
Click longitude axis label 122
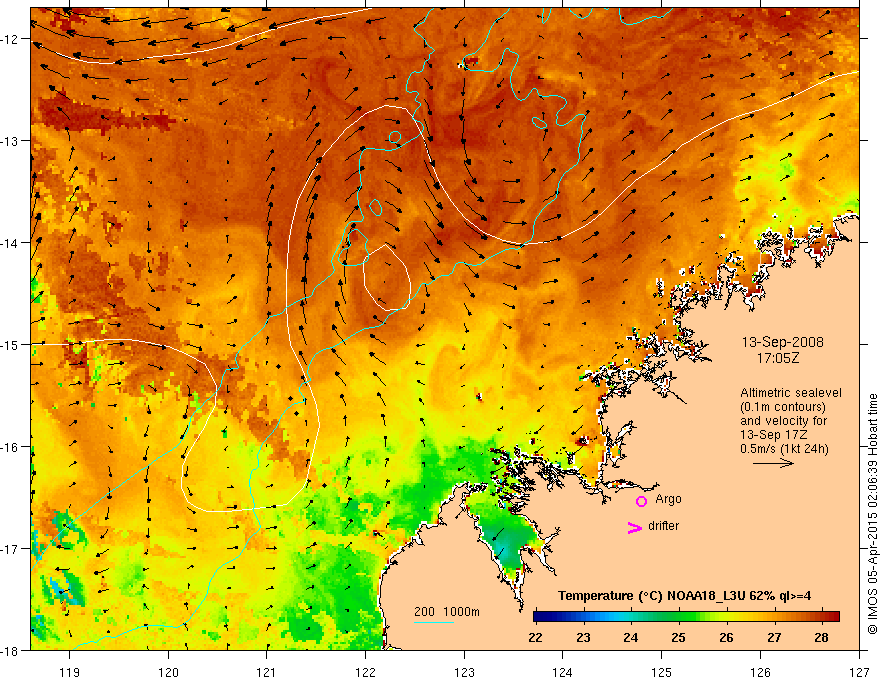pos(365,672)
